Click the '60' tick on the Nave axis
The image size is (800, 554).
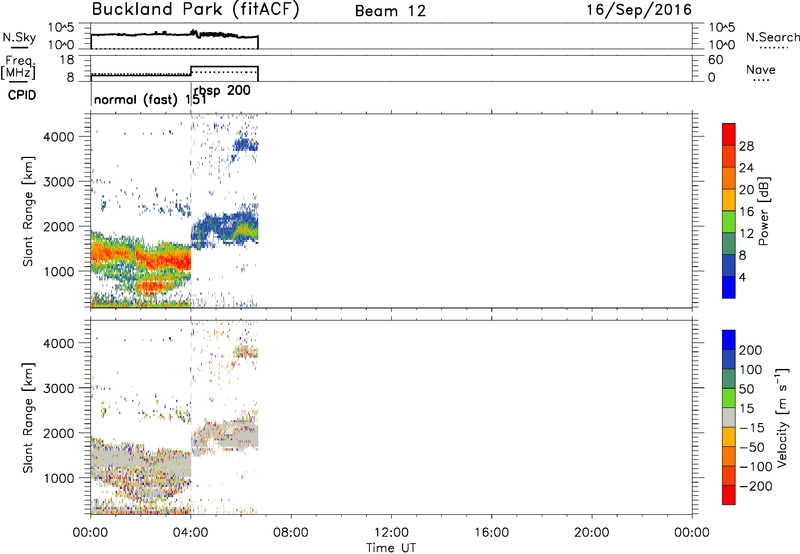click(715, 60)
